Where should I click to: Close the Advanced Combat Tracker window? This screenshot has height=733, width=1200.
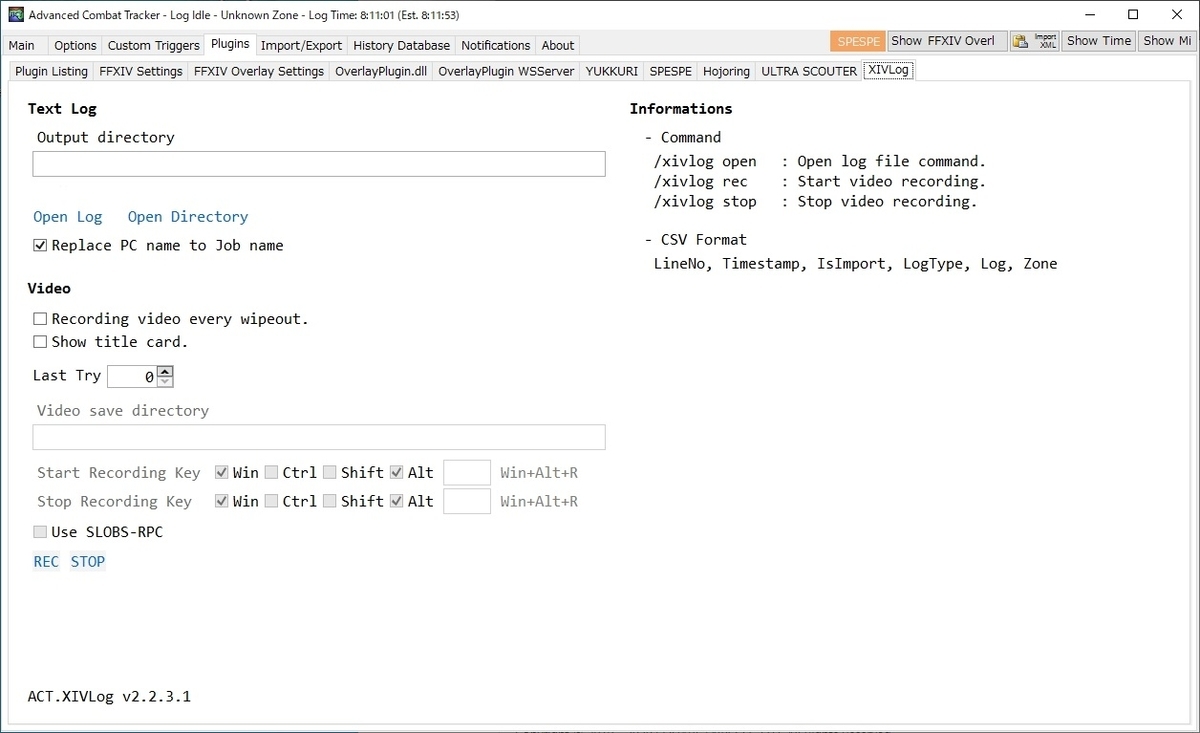(x=1177, y=14)
